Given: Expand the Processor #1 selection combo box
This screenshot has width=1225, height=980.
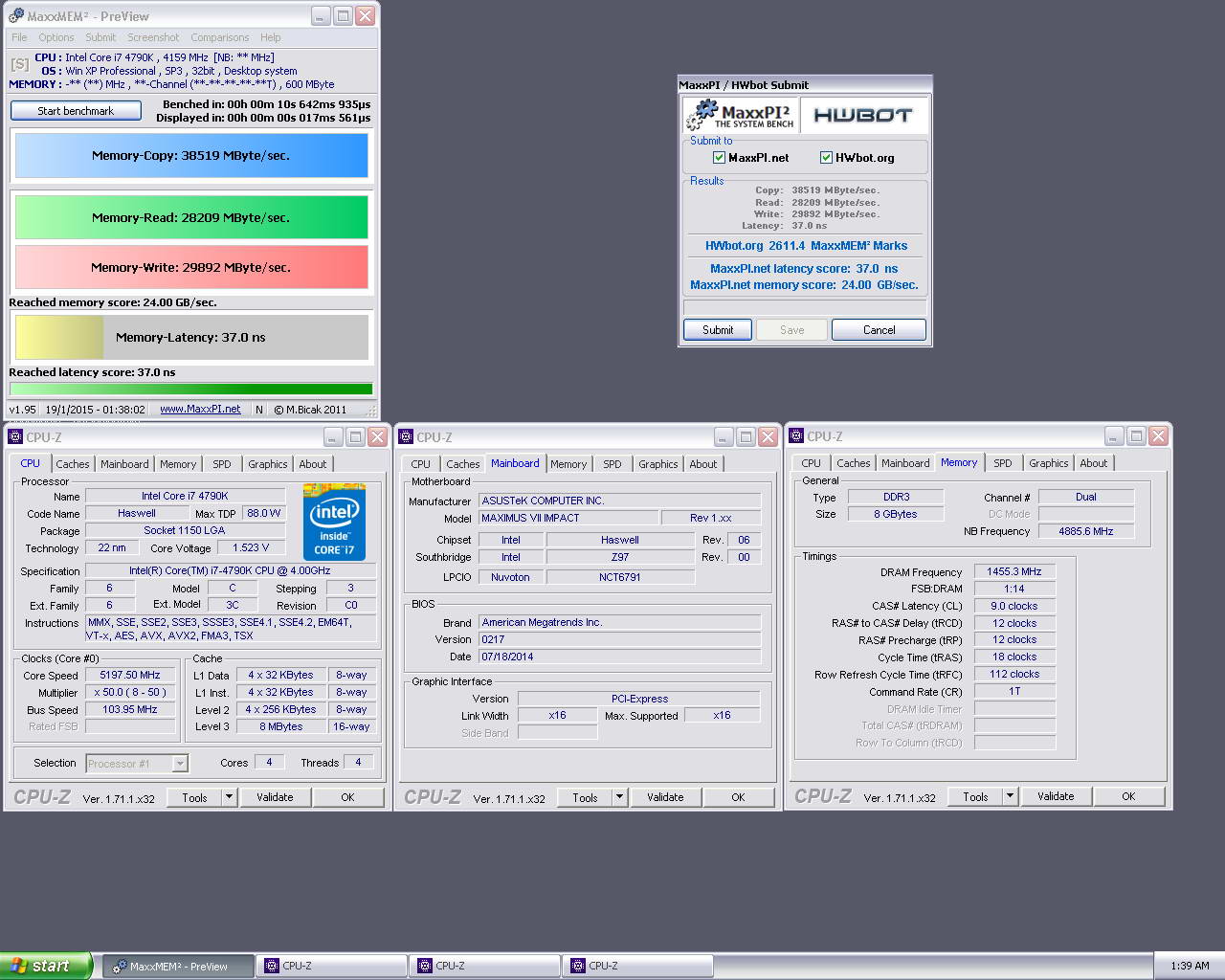Looking at the screenshot, I should pos(180,764).
